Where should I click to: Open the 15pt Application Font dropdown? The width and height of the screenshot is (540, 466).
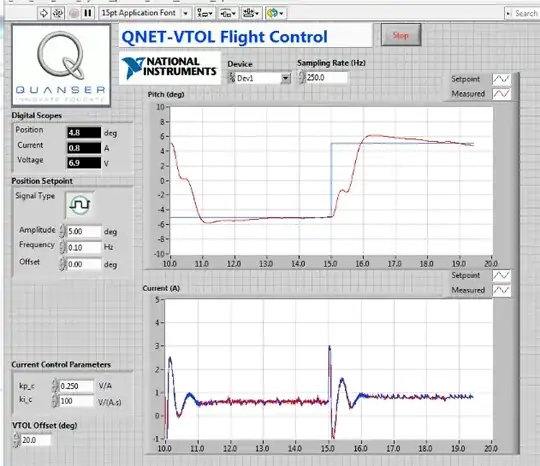145,13
